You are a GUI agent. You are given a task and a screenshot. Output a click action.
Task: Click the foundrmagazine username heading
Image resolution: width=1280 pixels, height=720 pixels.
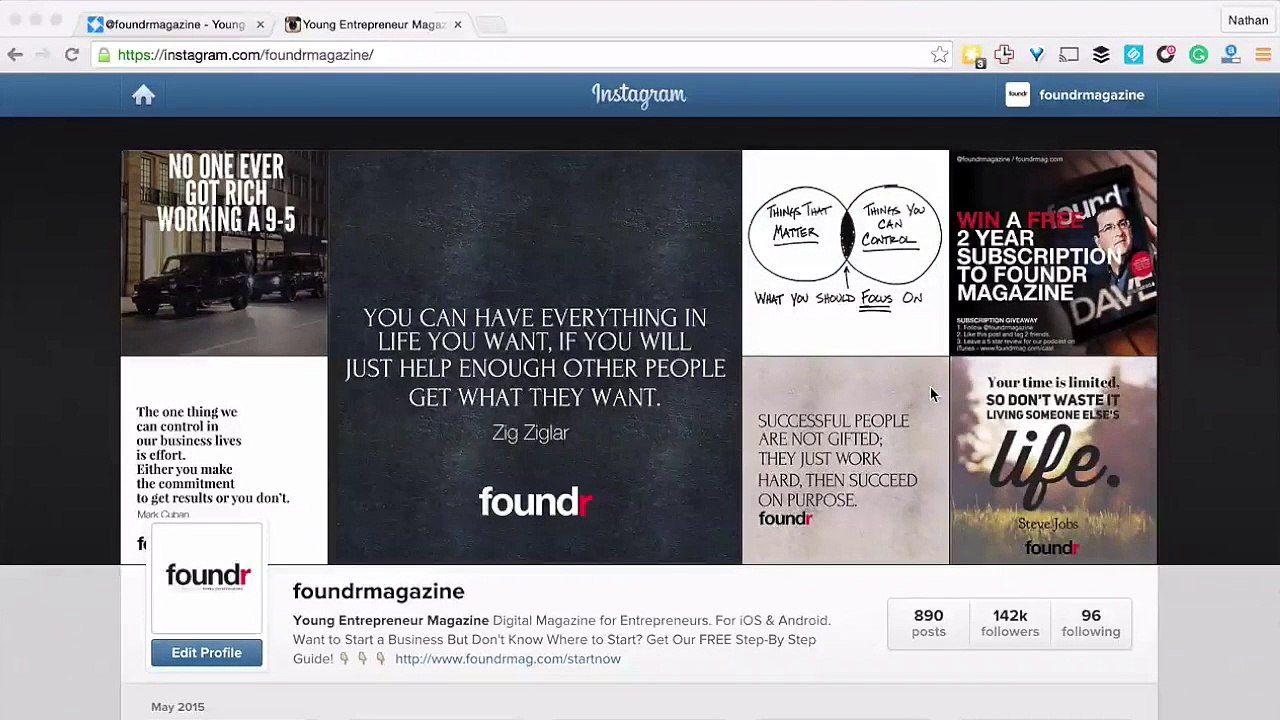[378, 592]
